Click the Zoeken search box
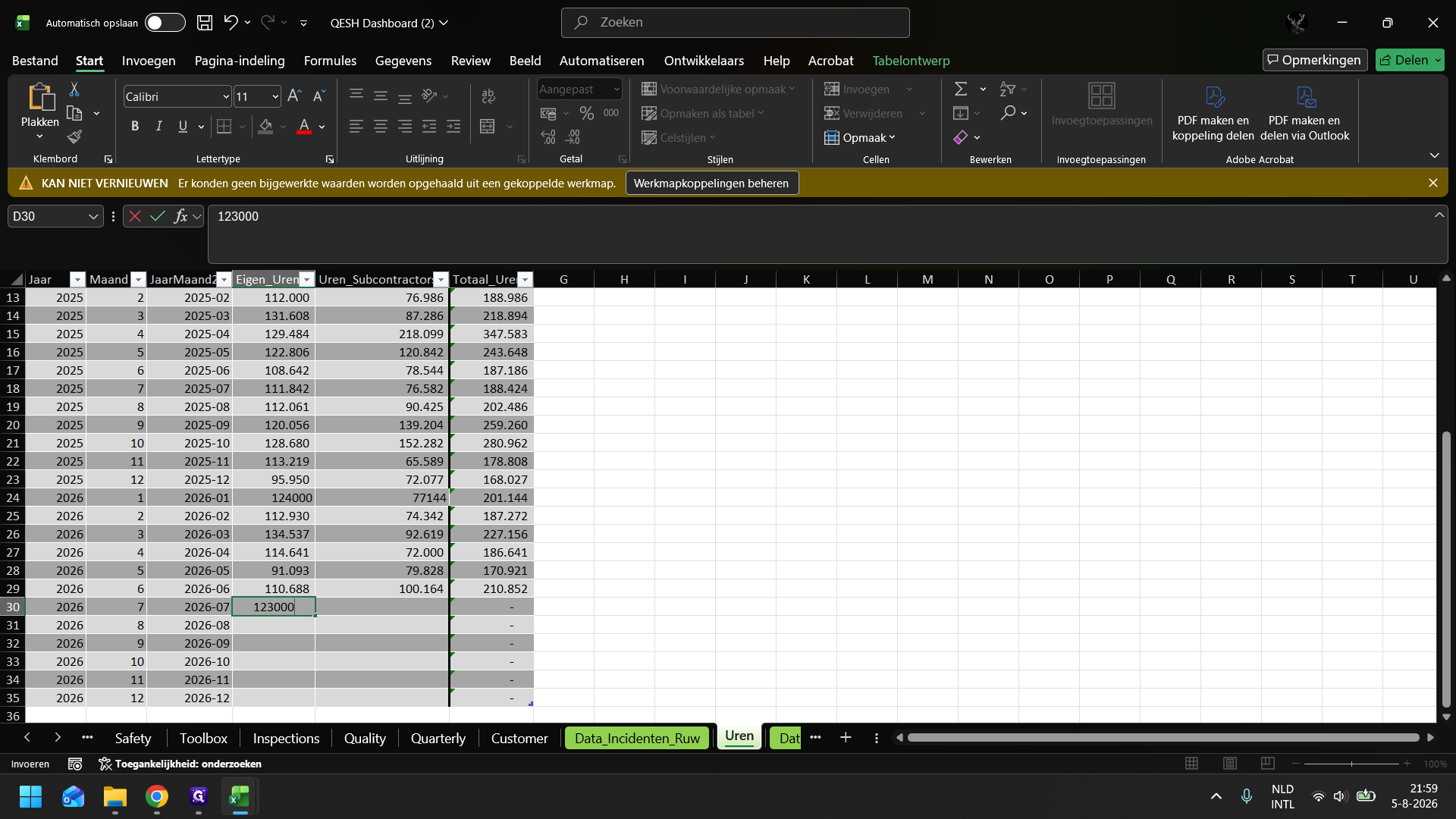This screenshot has width=1456, height=819. (x=735, y=23)
